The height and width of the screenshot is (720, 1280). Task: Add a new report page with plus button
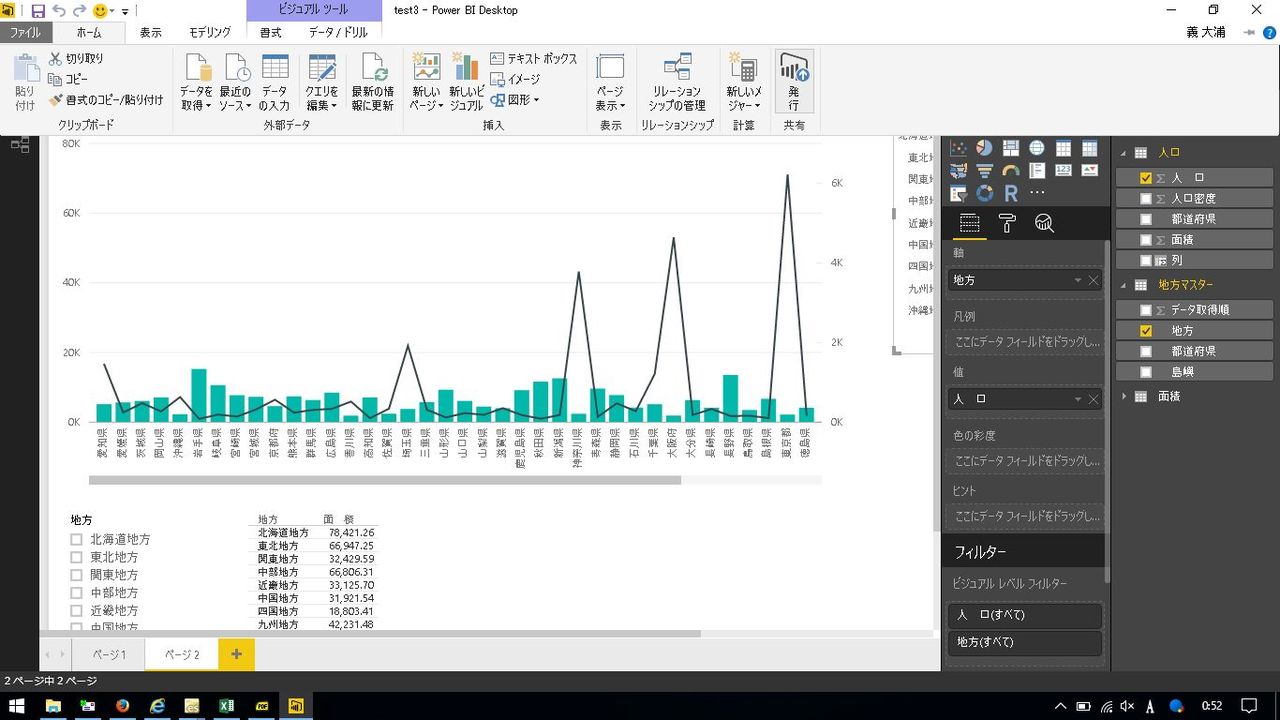[x=236, y=655]
